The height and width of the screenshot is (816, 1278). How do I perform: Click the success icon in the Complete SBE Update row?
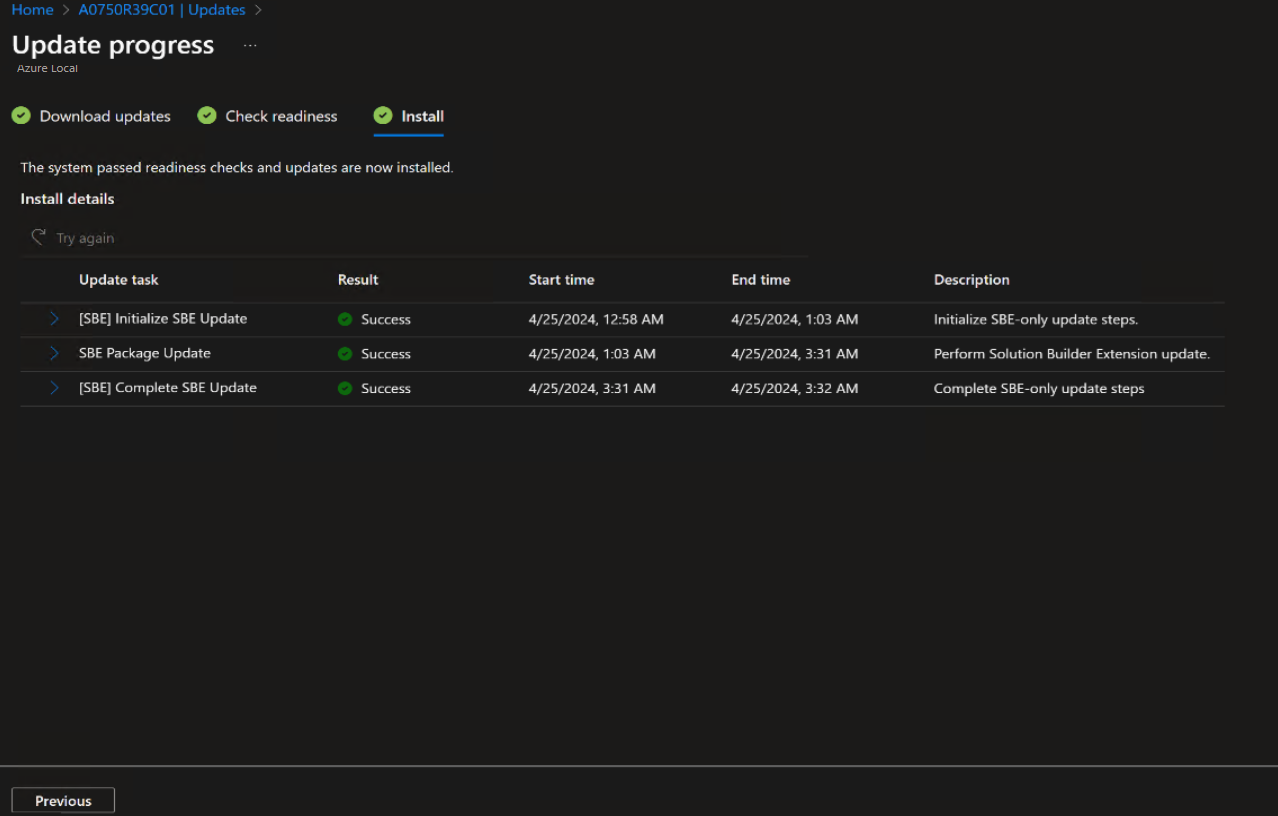click(345, 388)
